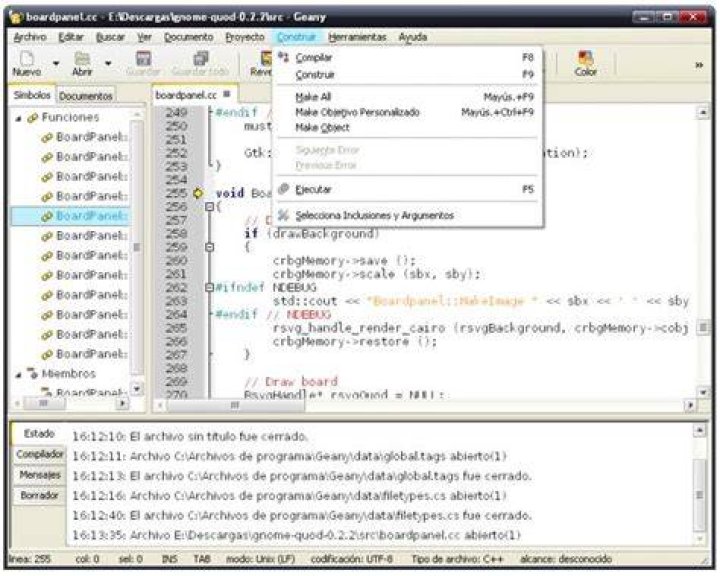720x576 pixels.
Task: Click the Guardar todo toolbar icon
Action: tap(201, 58)
